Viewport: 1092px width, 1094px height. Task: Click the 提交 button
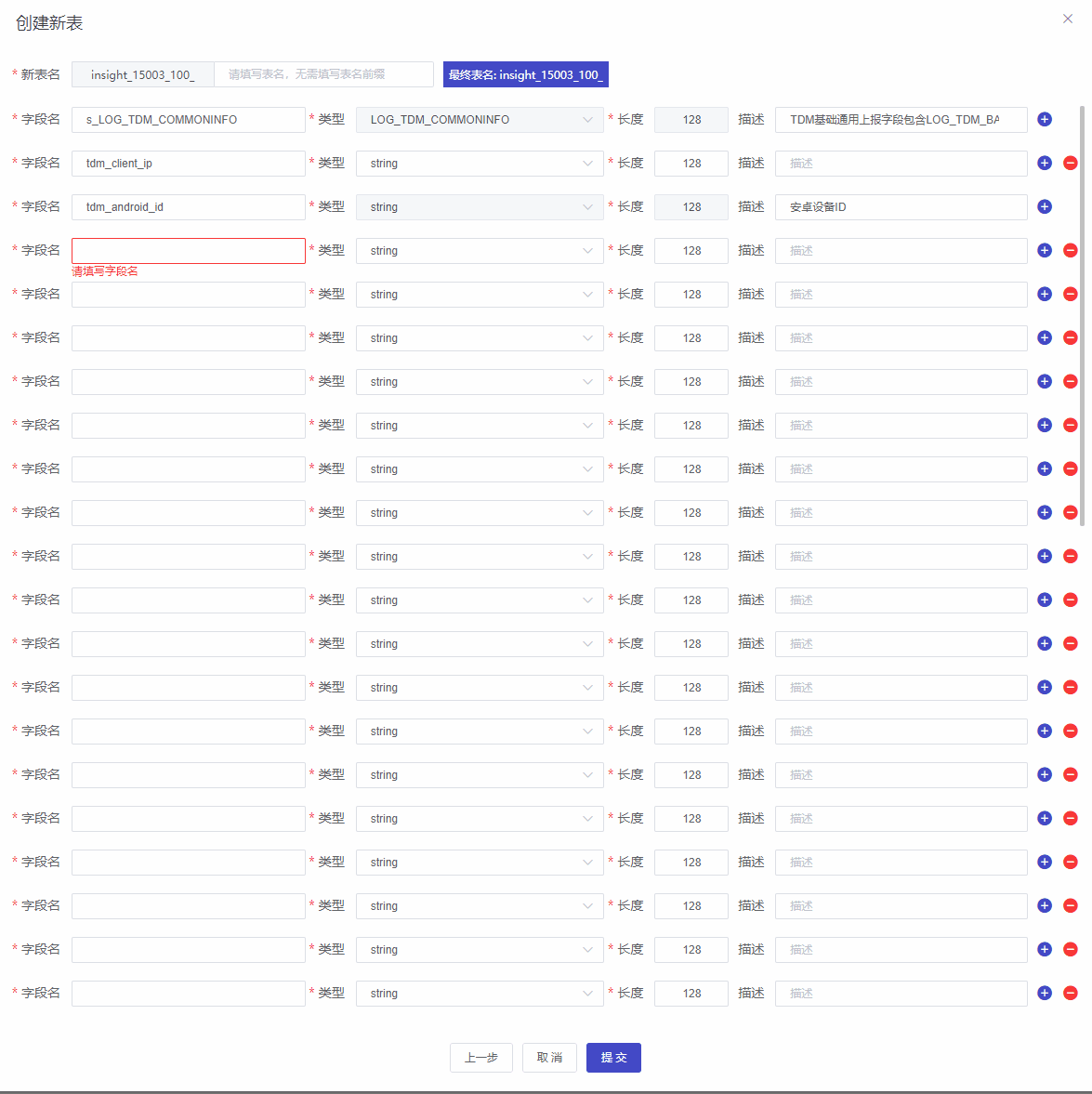pos(613,1058)
